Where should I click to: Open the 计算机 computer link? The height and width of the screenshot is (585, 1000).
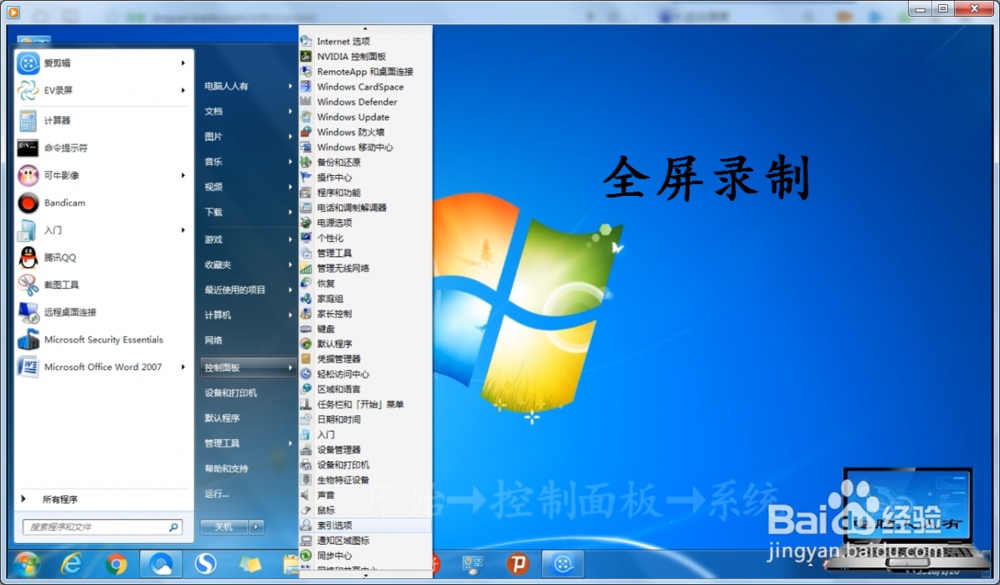pyautogui.click(x=218, y=315)
